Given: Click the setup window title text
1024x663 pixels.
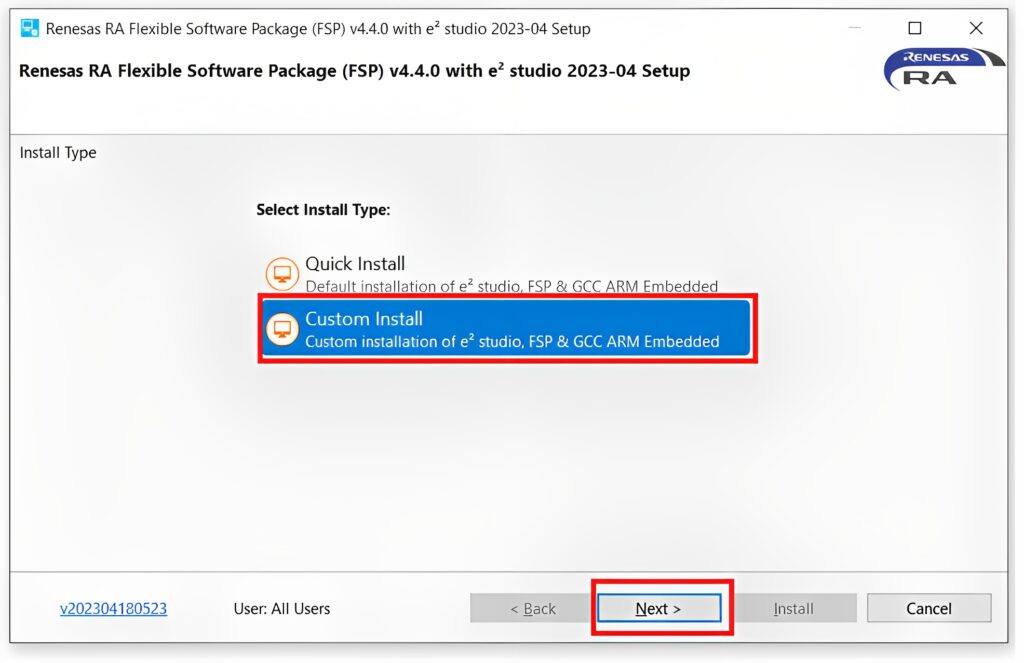Looking at the screenshot, I should pyautogui.click(x=317, y=28).
